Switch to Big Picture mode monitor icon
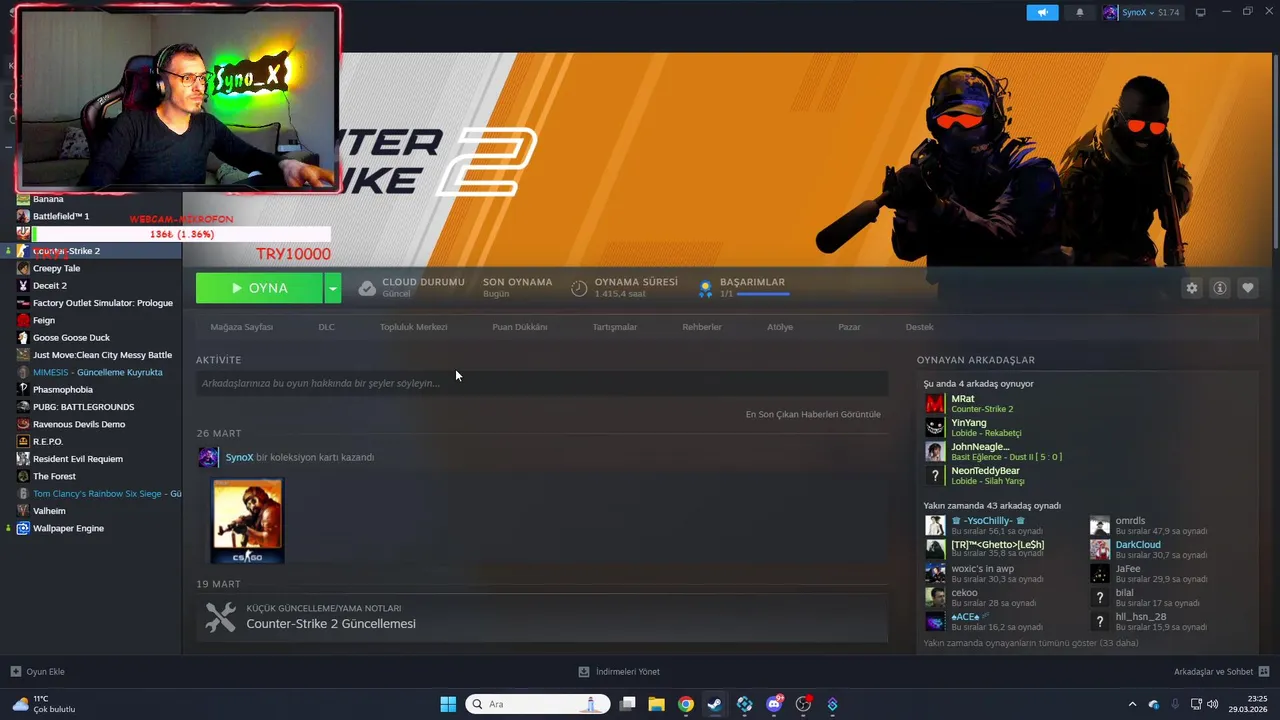Viewport: 1280px width, 720px height. click(x=1201, y=13)
